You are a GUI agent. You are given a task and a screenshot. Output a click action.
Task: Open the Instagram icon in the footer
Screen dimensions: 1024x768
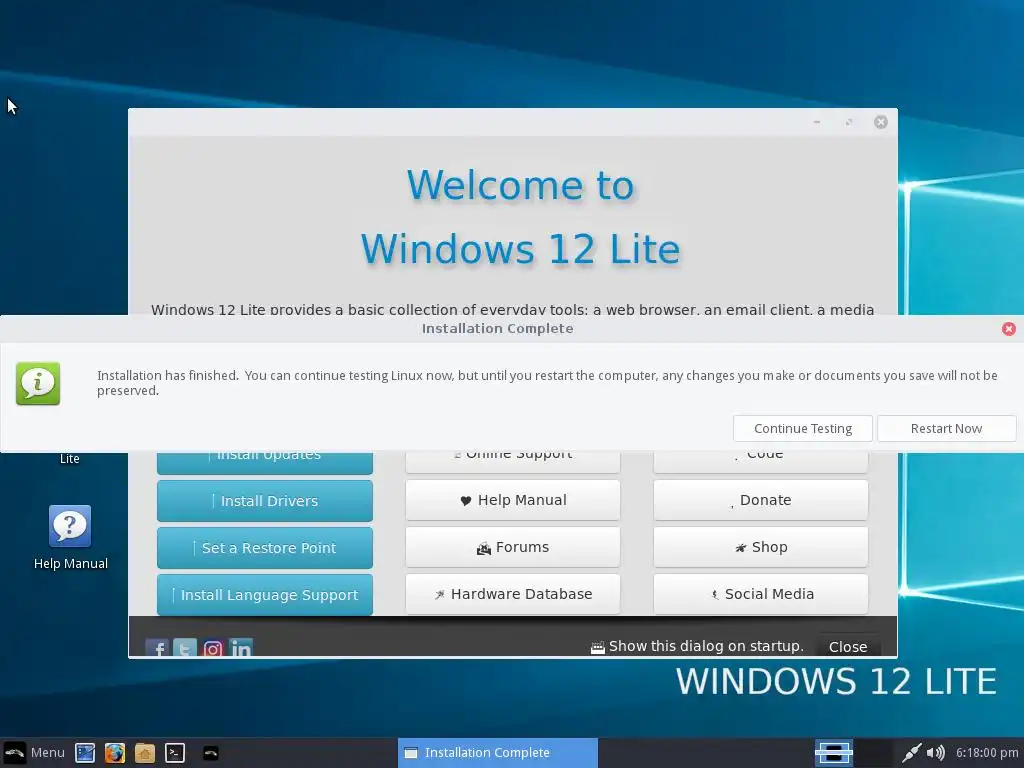tap(213, 648)
